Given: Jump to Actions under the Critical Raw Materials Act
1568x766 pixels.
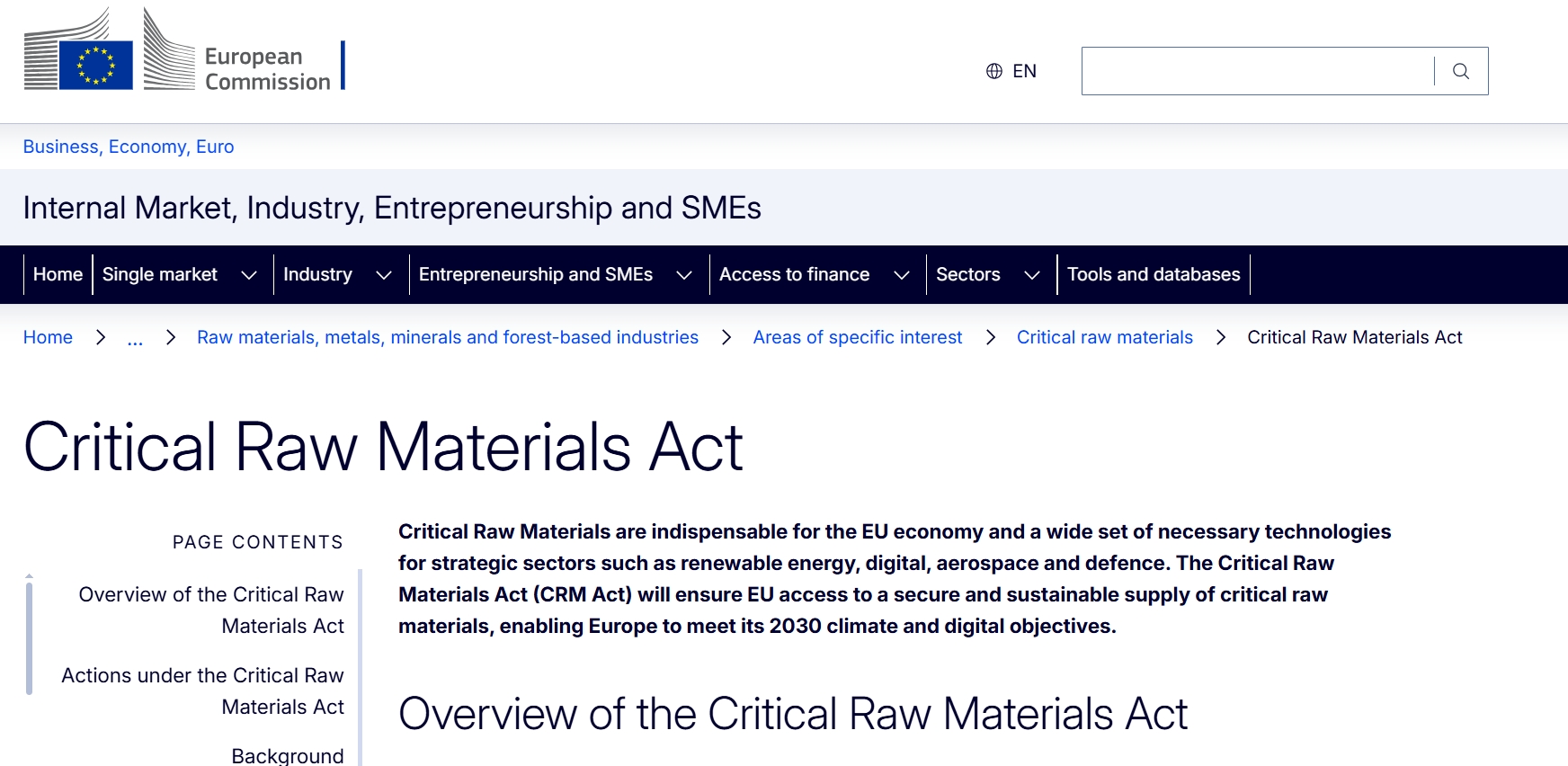Looking at the screenshot, I should [202, 690].
